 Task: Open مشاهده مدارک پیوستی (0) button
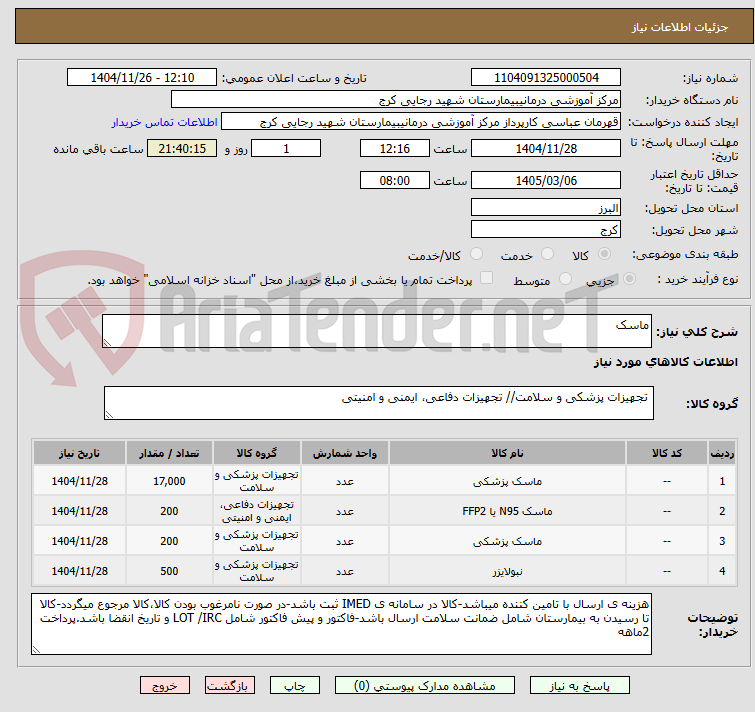click(425, 686)
